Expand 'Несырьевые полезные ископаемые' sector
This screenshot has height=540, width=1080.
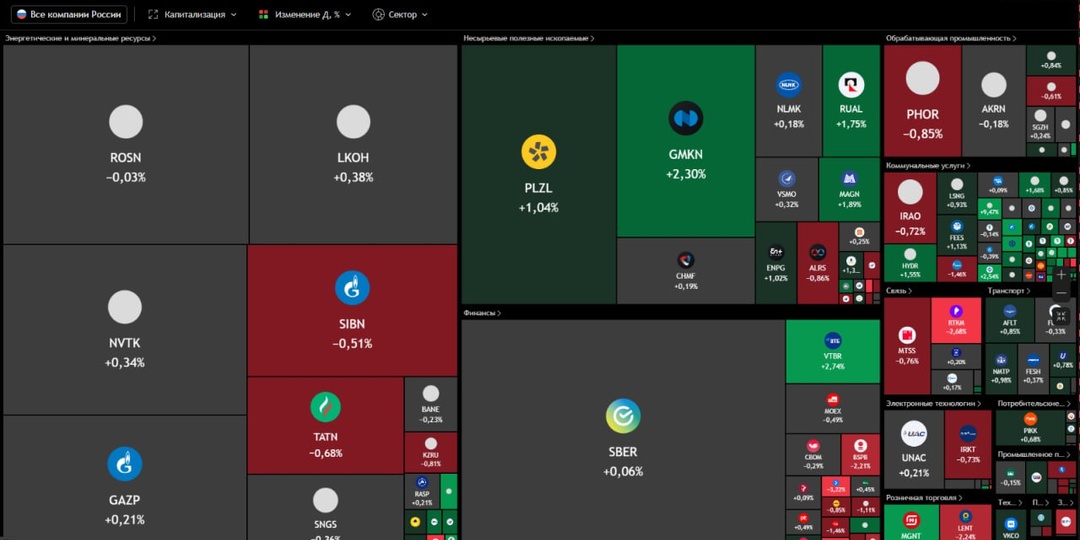click(x=529, y=39)
